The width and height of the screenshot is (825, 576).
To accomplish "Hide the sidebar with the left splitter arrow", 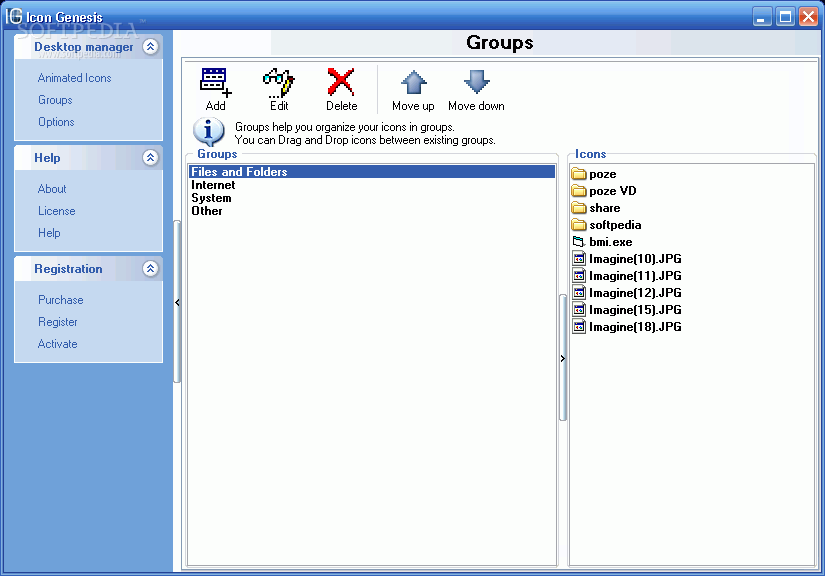I will point(177,302).
